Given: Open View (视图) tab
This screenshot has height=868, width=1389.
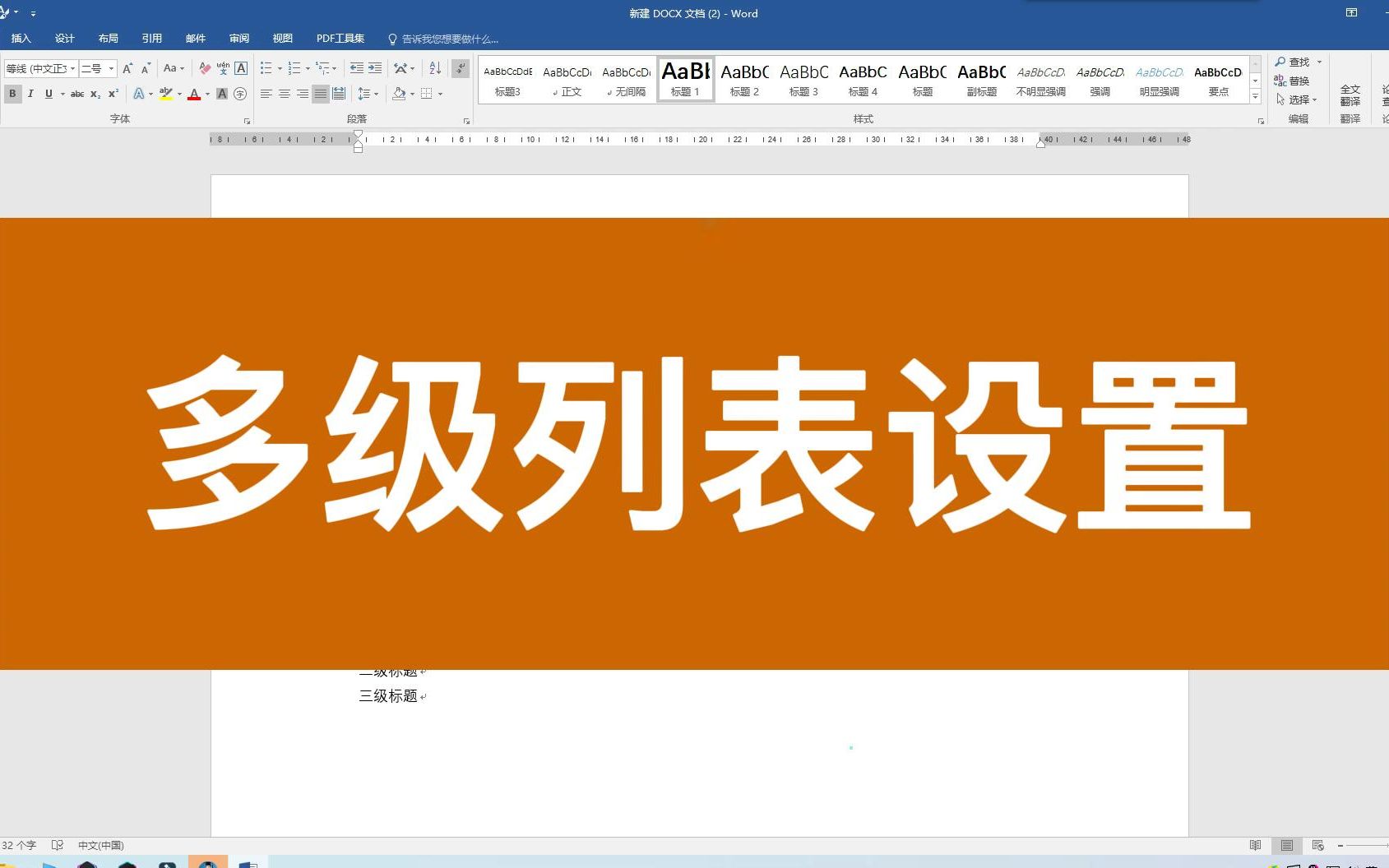Looking at the screenshot, I should 282,39.
